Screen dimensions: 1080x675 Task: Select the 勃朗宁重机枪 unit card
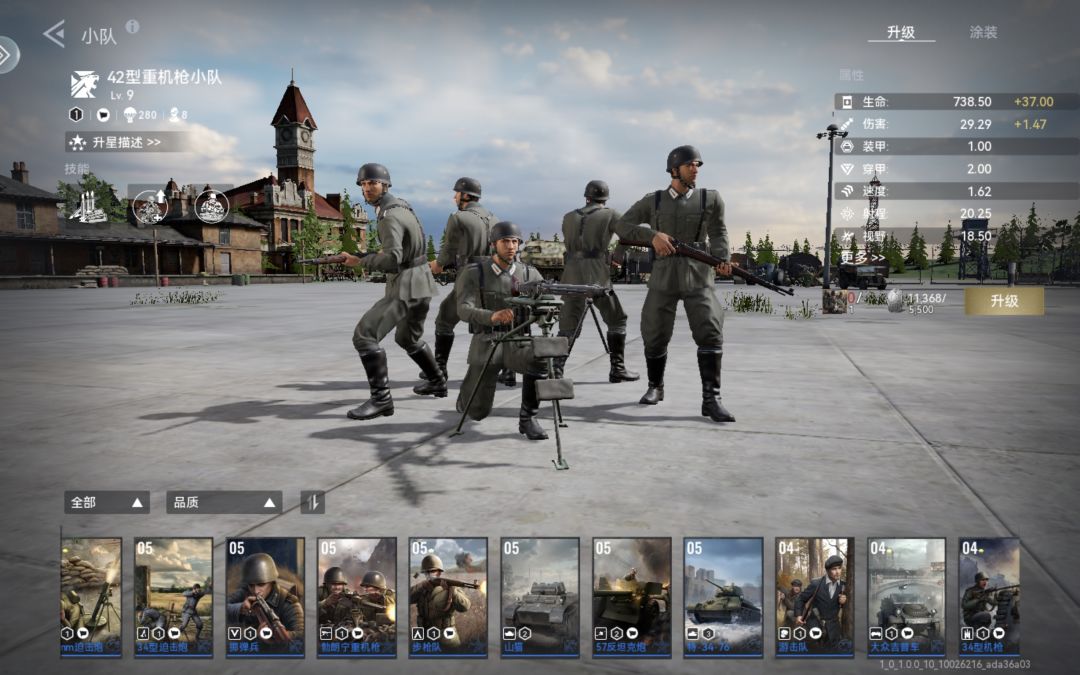357,597
